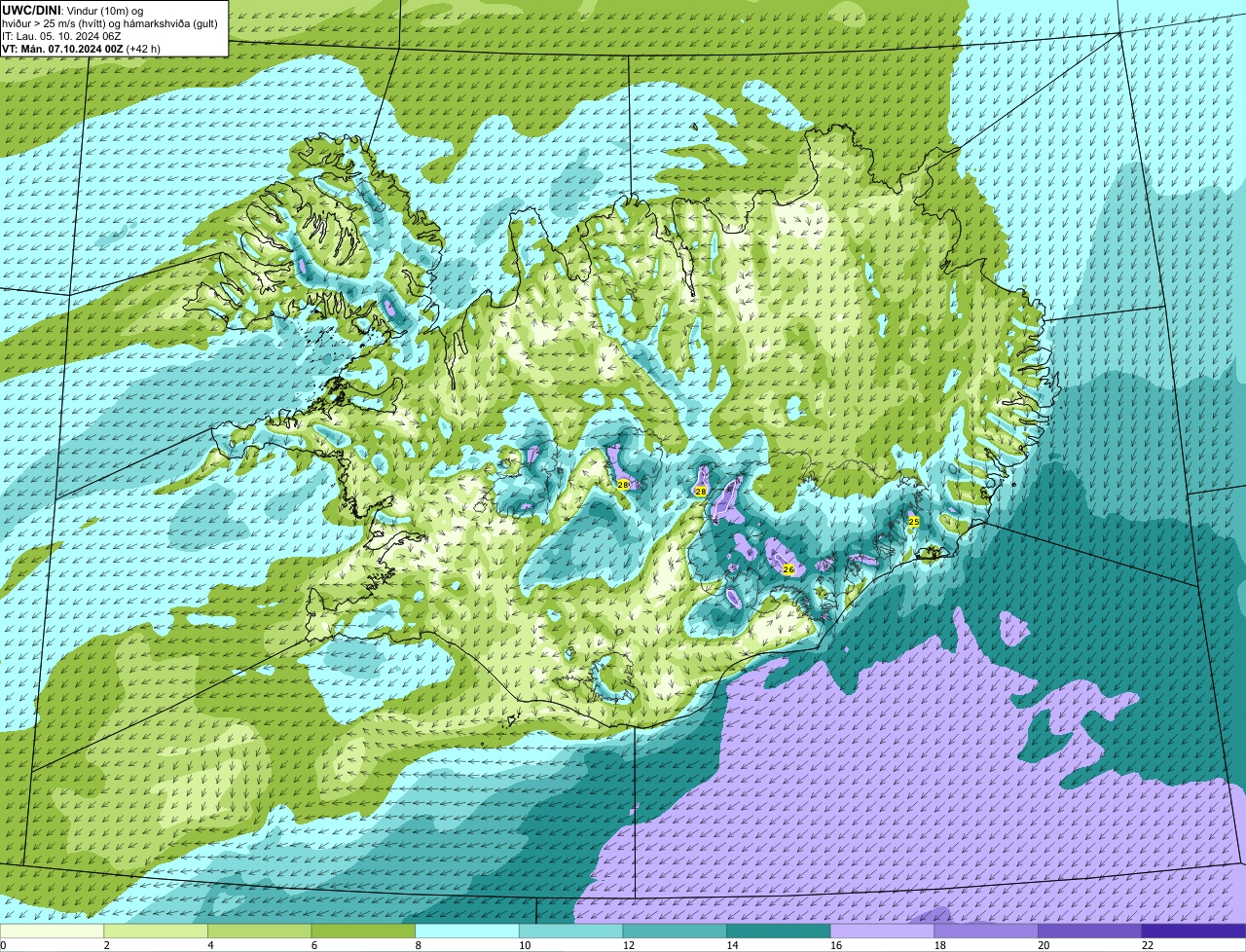Click the above-22 m/s dark indigo legend swatch

(1193, 931)
